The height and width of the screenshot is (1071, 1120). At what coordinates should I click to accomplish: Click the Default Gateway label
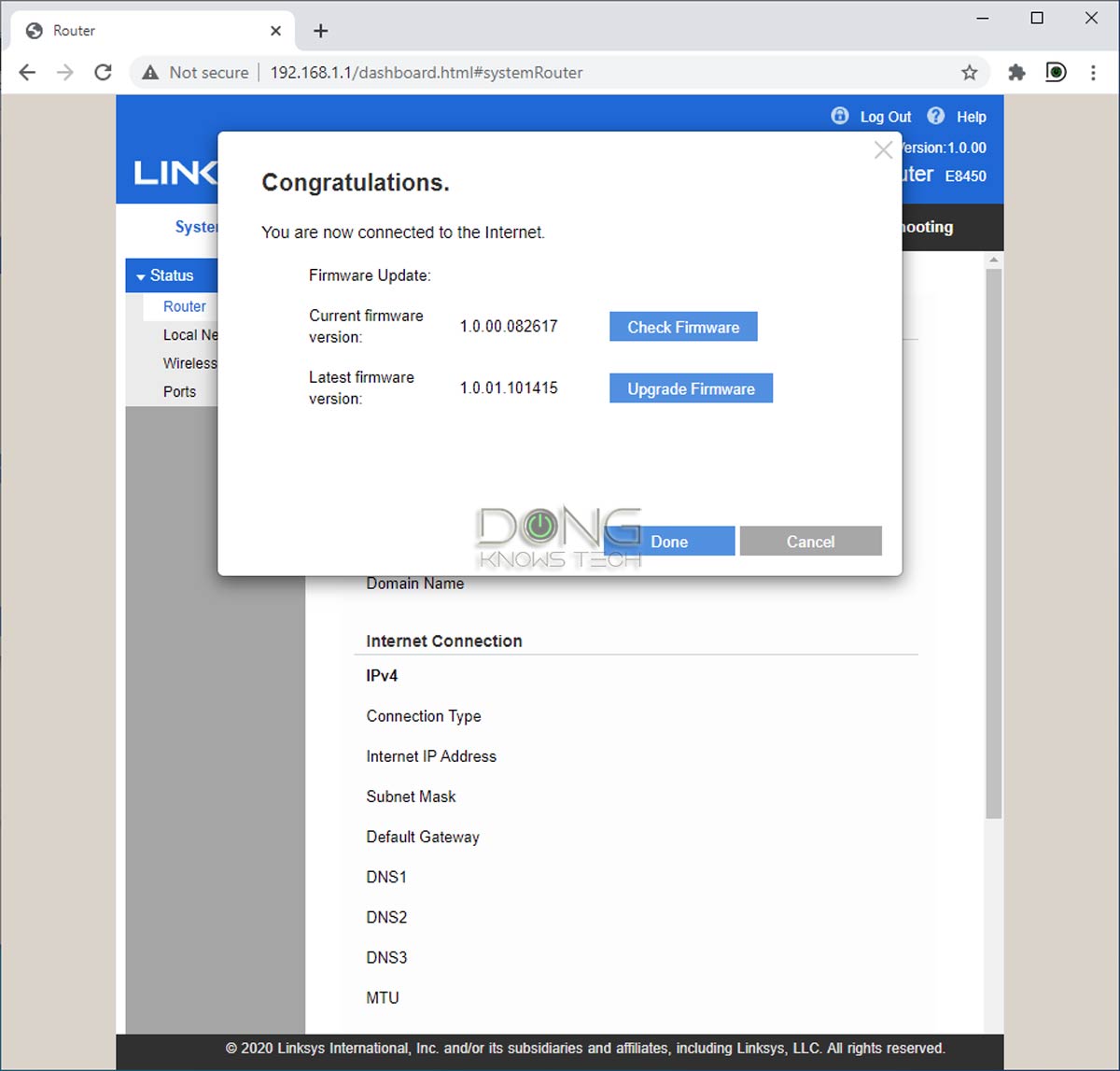pyautogui.click(x=423, y=837)
